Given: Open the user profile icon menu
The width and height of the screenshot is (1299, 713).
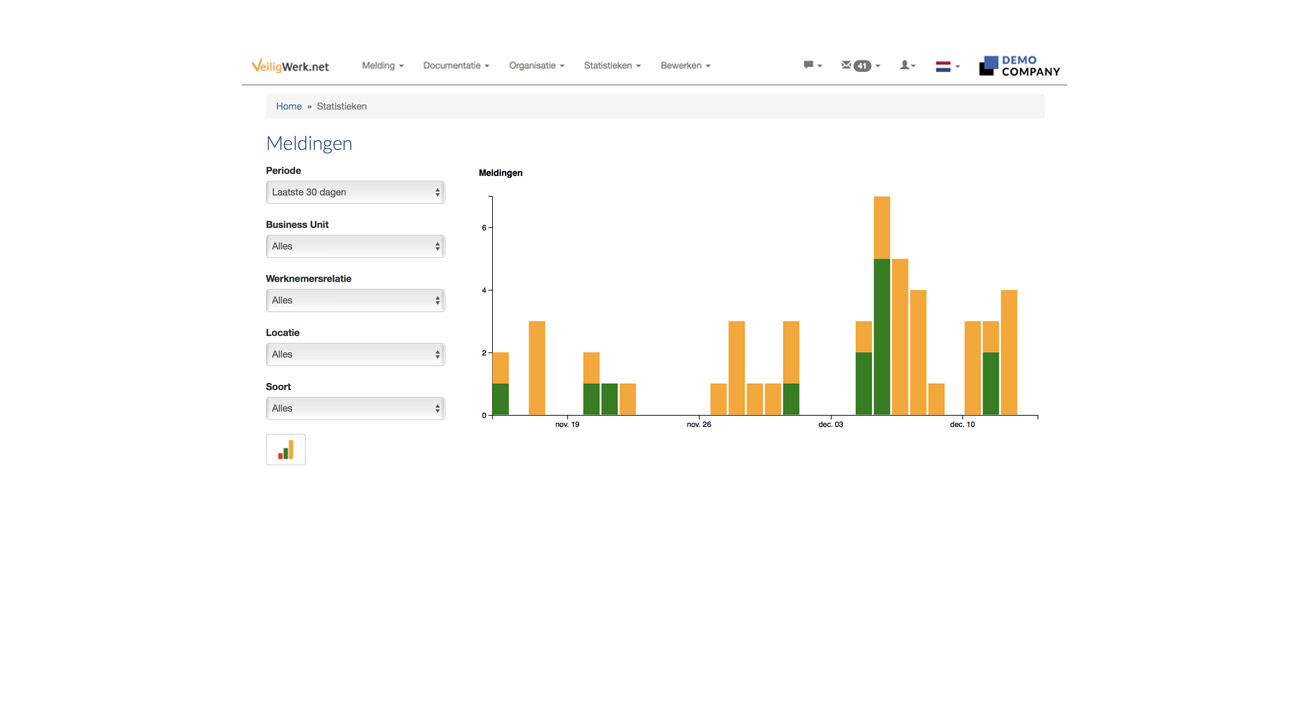Looking at the screenshot, I should click(x=906, y=66).
